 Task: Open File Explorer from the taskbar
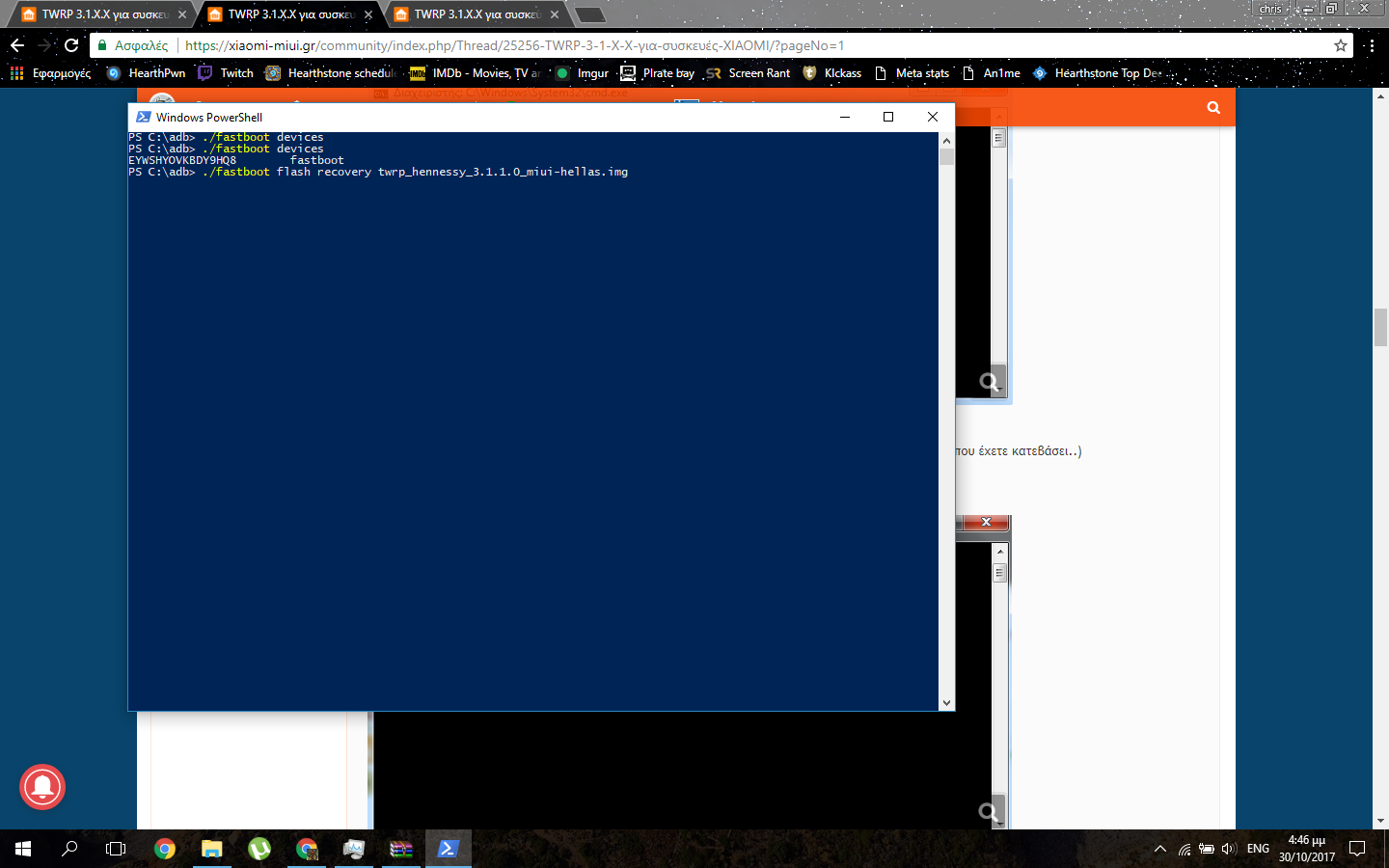click(x=212, y=849)
